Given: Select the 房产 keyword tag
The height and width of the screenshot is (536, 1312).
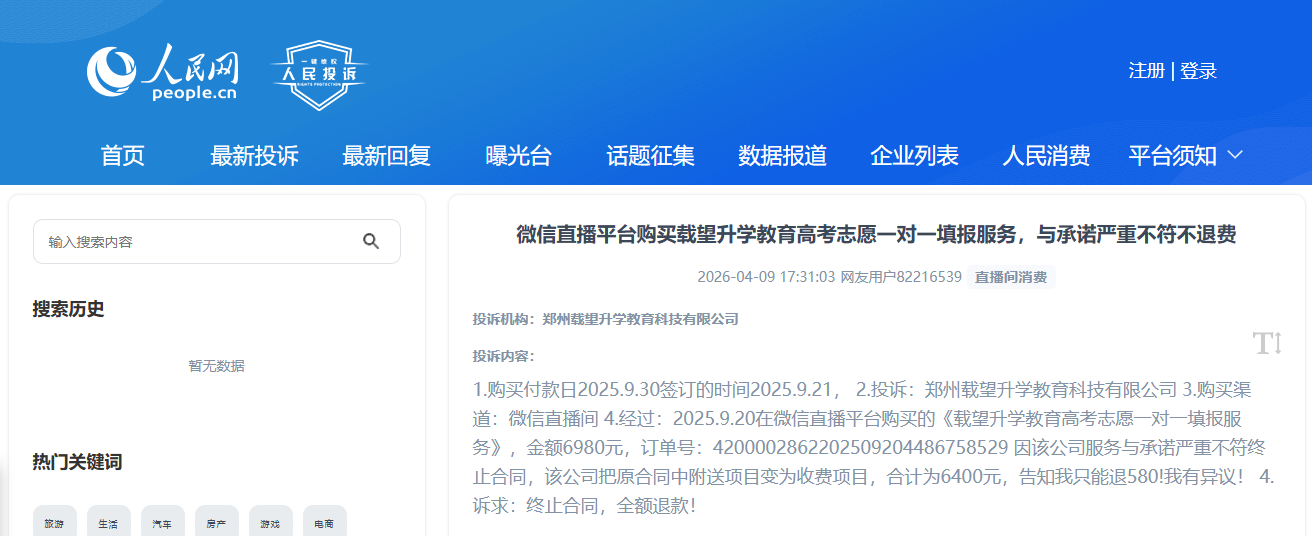Looking at the screenshot, I should click(216, 523).
